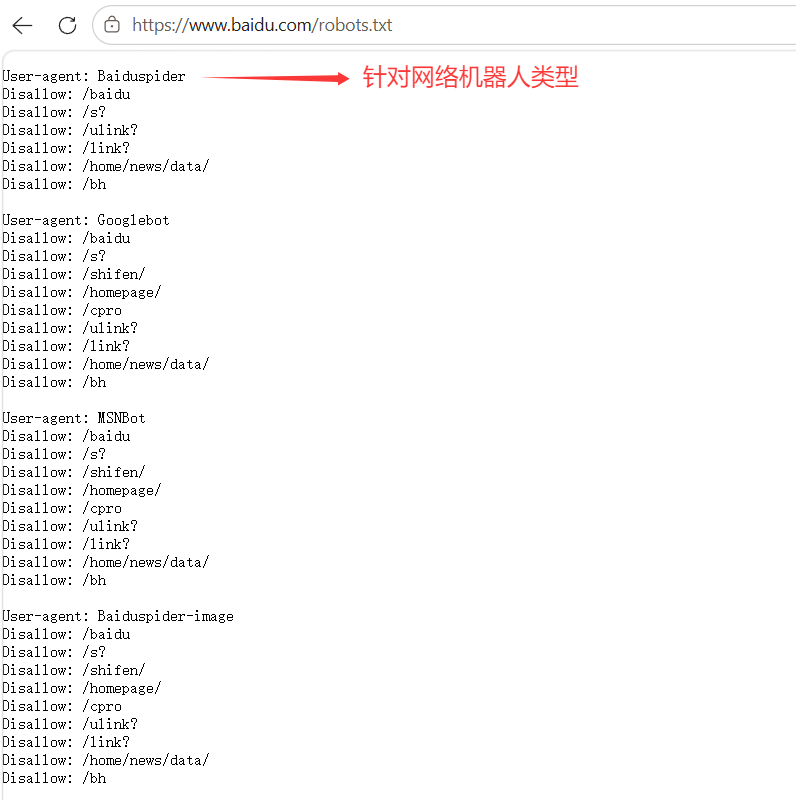Screen dimensions: 796x800
Task: Click 'Disallow: /link?' in Googlebot section
Action: point(66,346)
